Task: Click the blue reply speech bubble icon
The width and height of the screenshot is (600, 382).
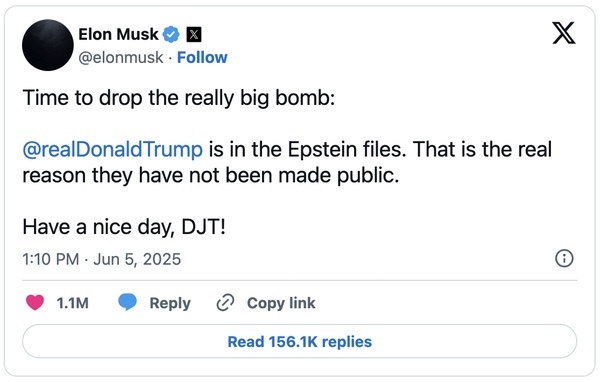Action: (127, 302)
